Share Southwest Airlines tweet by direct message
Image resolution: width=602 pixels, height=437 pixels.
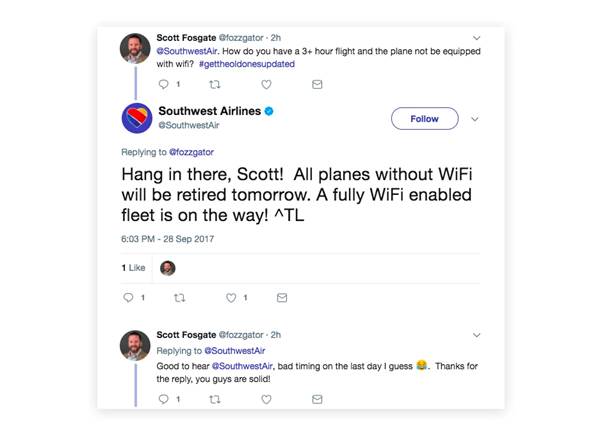[x=282, y=298]
